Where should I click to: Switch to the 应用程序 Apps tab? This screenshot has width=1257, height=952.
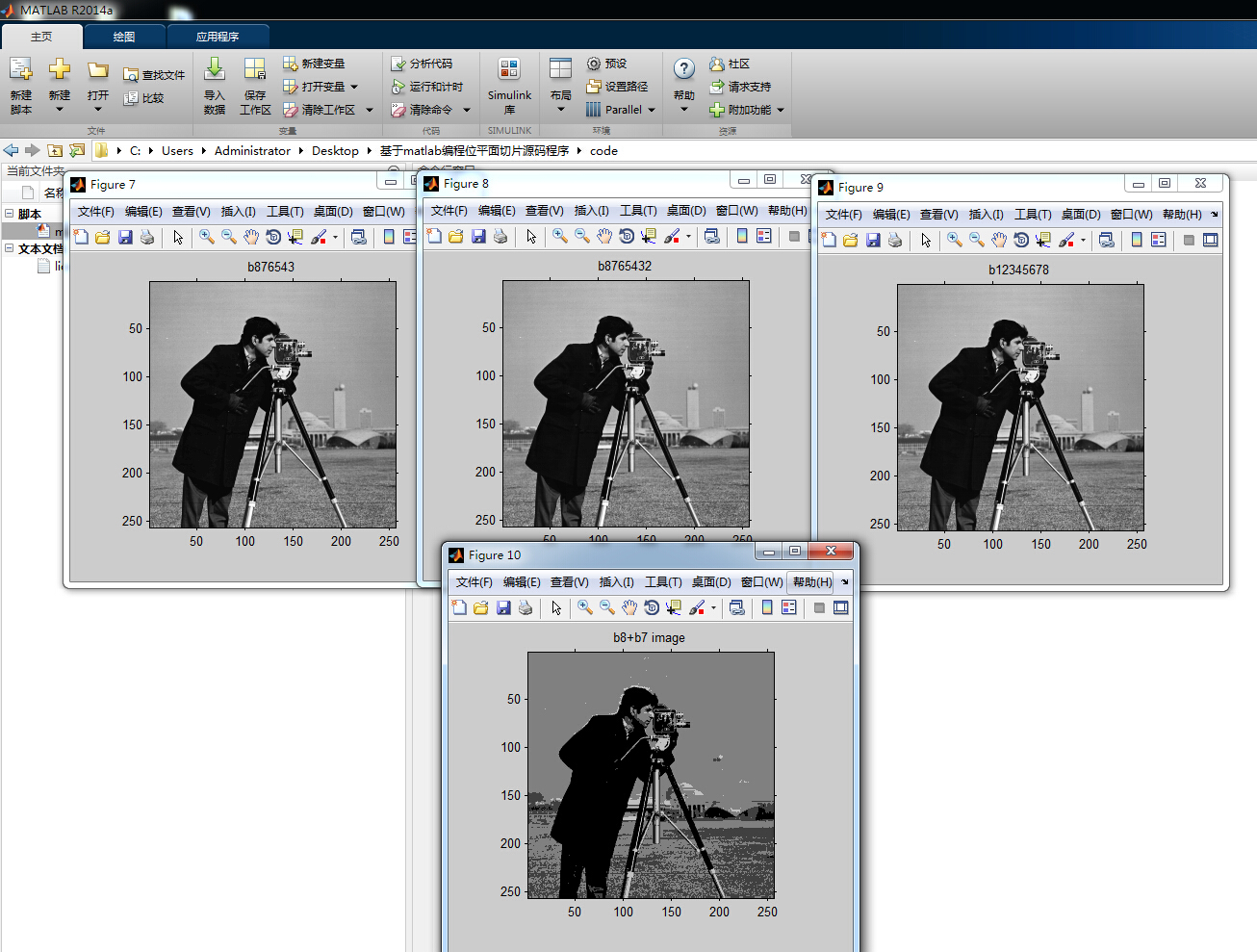point(218,37)
